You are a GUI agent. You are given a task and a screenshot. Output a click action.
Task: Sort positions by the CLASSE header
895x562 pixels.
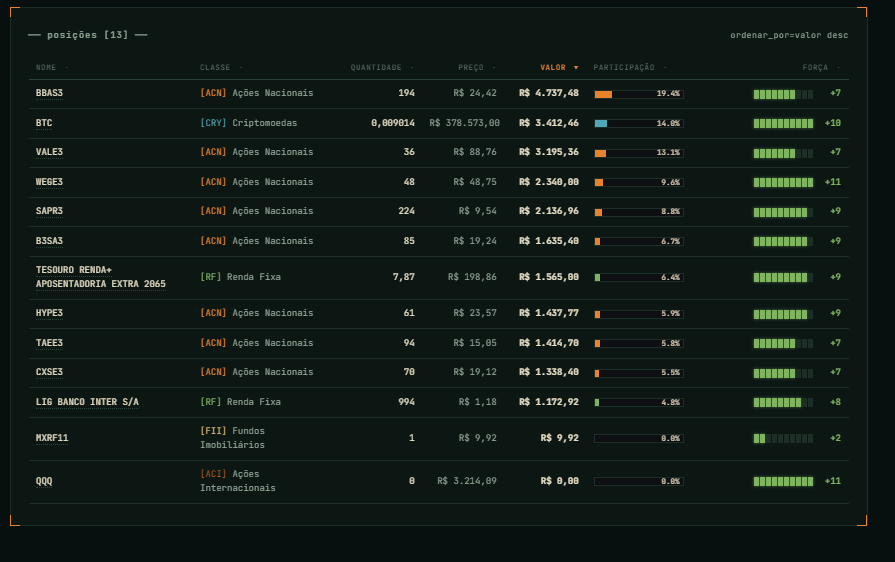(221, 68)
